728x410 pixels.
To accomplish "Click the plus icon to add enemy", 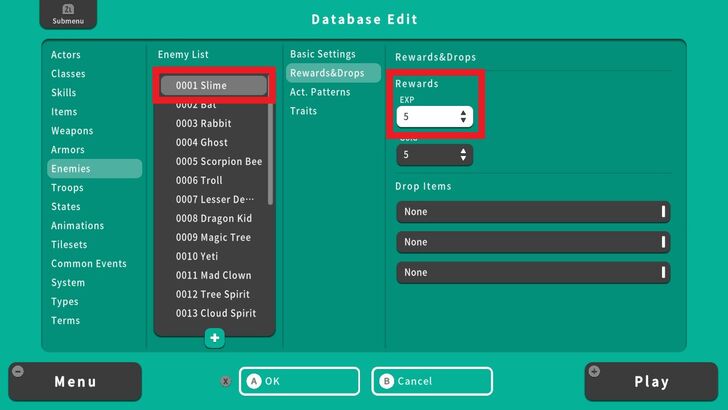I will 215,338.
